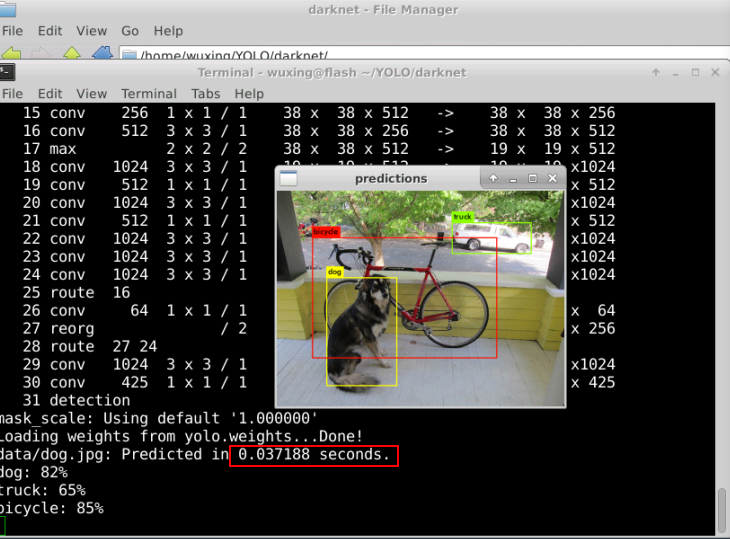
Task: Click the red bicycle label in predictions image
Action: click(x=326, y=231)
